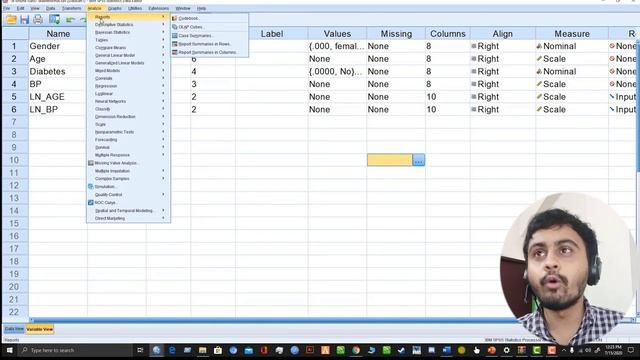Image resolution: width=640 pixels, height=360 pixels.
Task: Click the highlighted Missing cell in row 10
Action: 390,160
